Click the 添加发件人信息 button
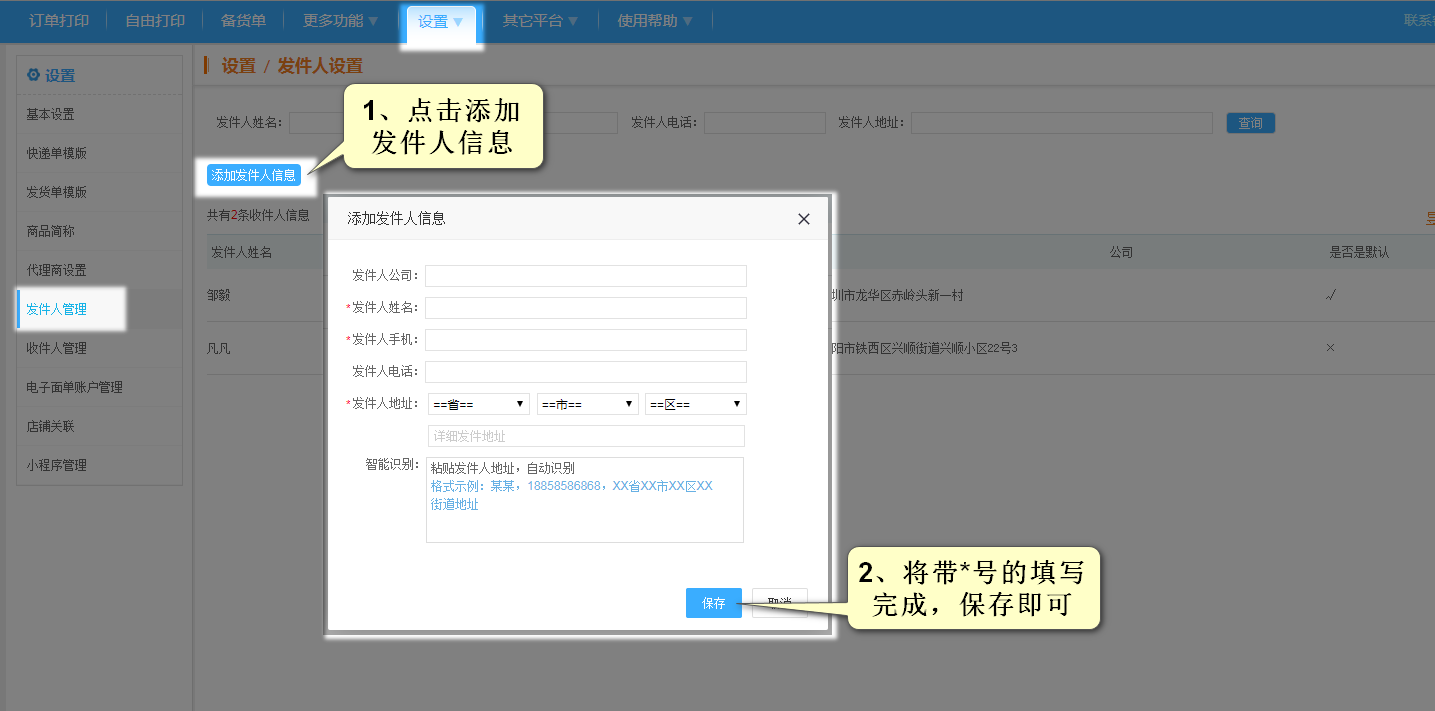Image resolution: width=1435 pixels, height=711 pixels. coord(254,175)
